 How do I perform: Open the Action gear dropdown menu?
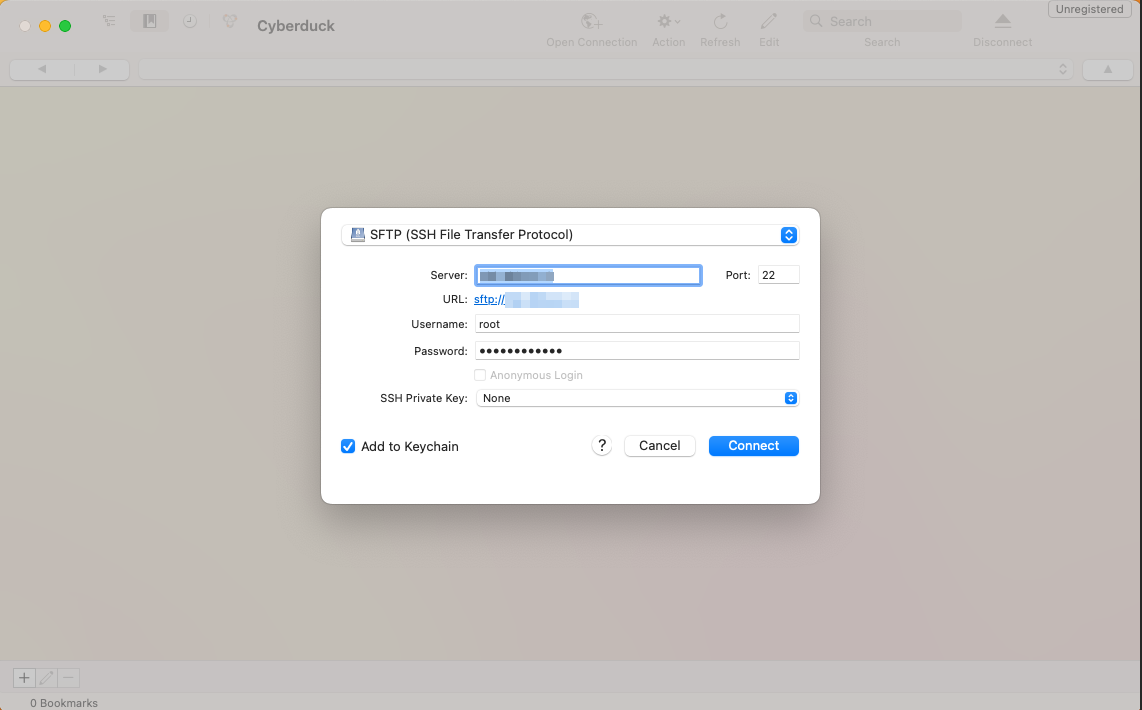coord(668,21)
